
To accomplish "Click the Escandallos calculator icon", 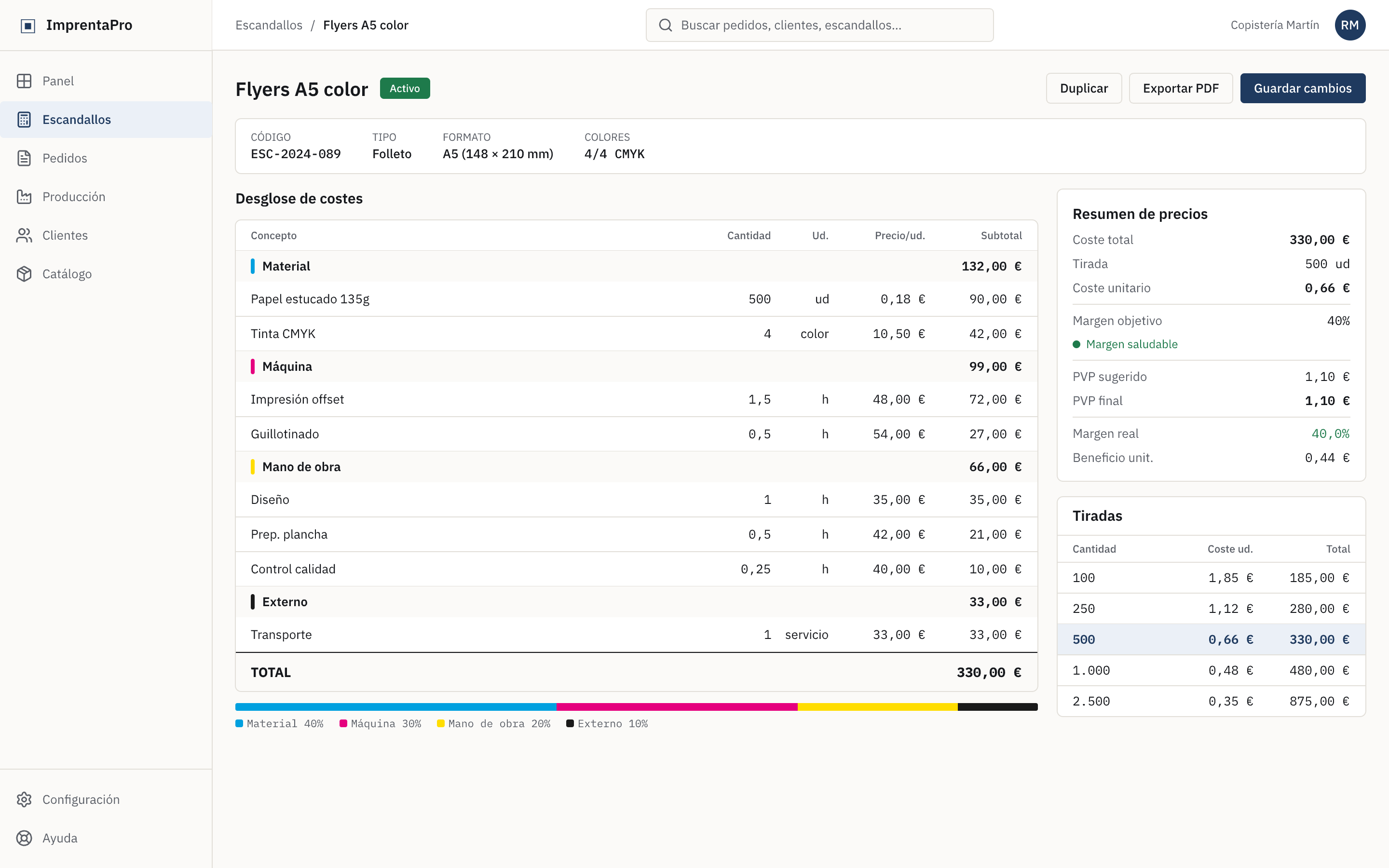I will coord(24,120).
